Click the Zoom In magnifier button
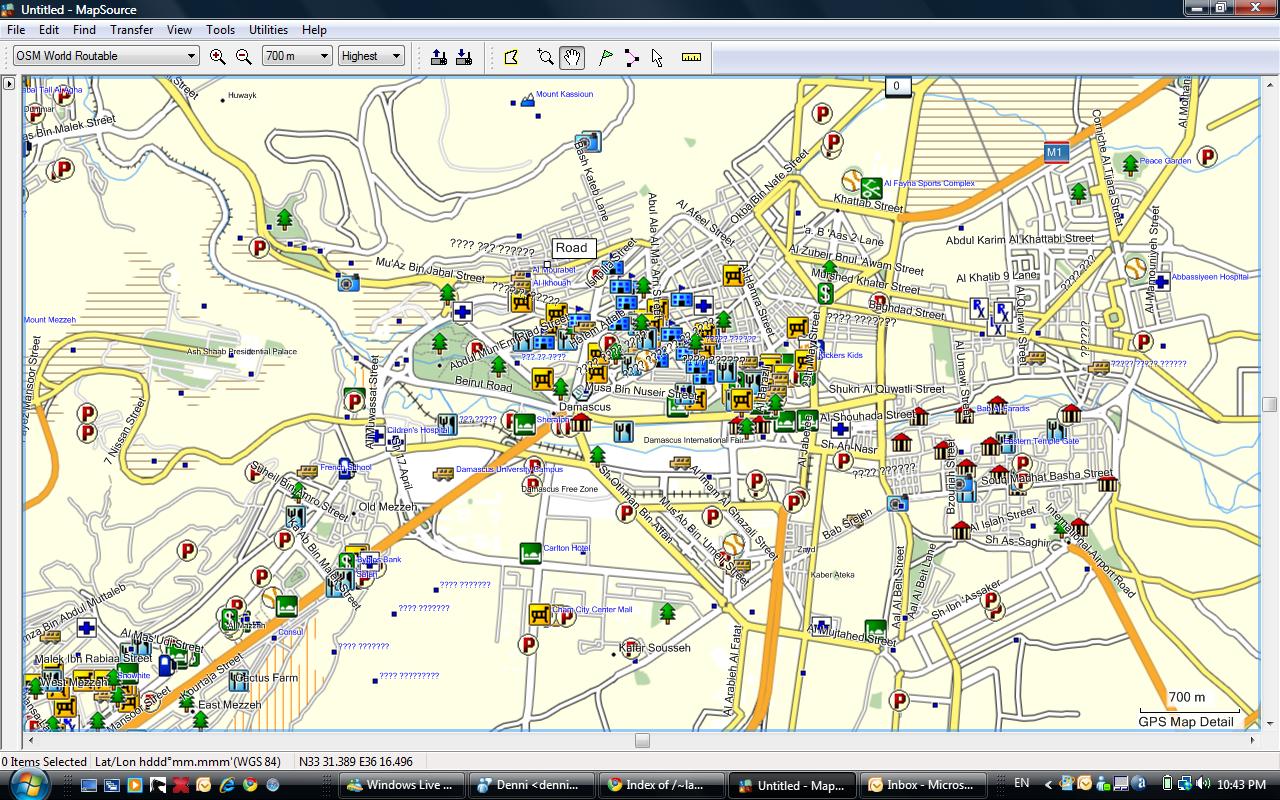1280x800 pixels. click(217, 57)
